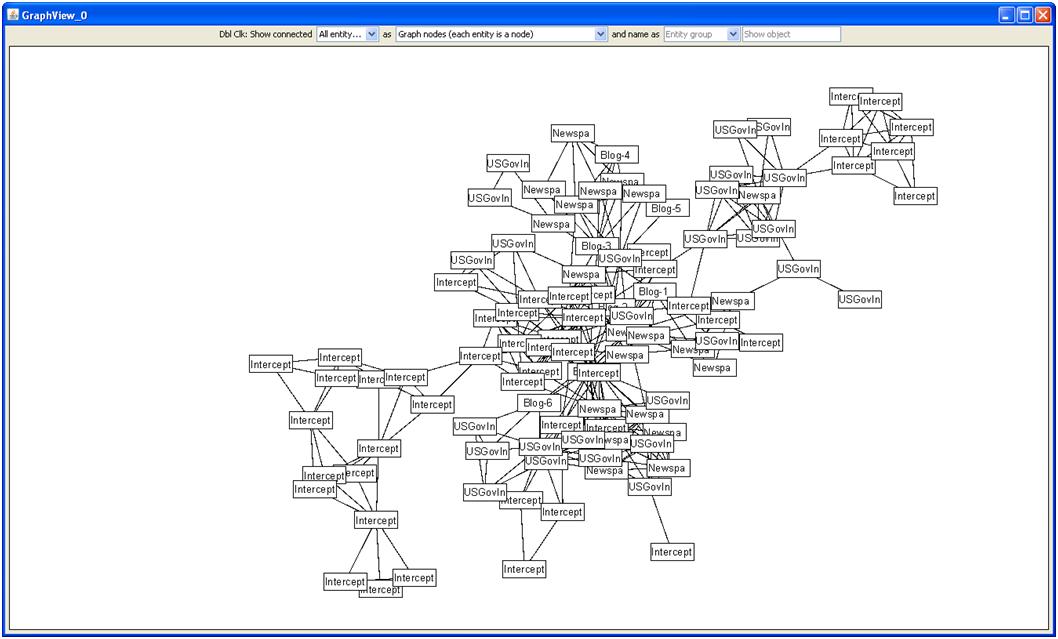Maximize the GraphView_0 window
The image size is (1058, 639).
1025,15
